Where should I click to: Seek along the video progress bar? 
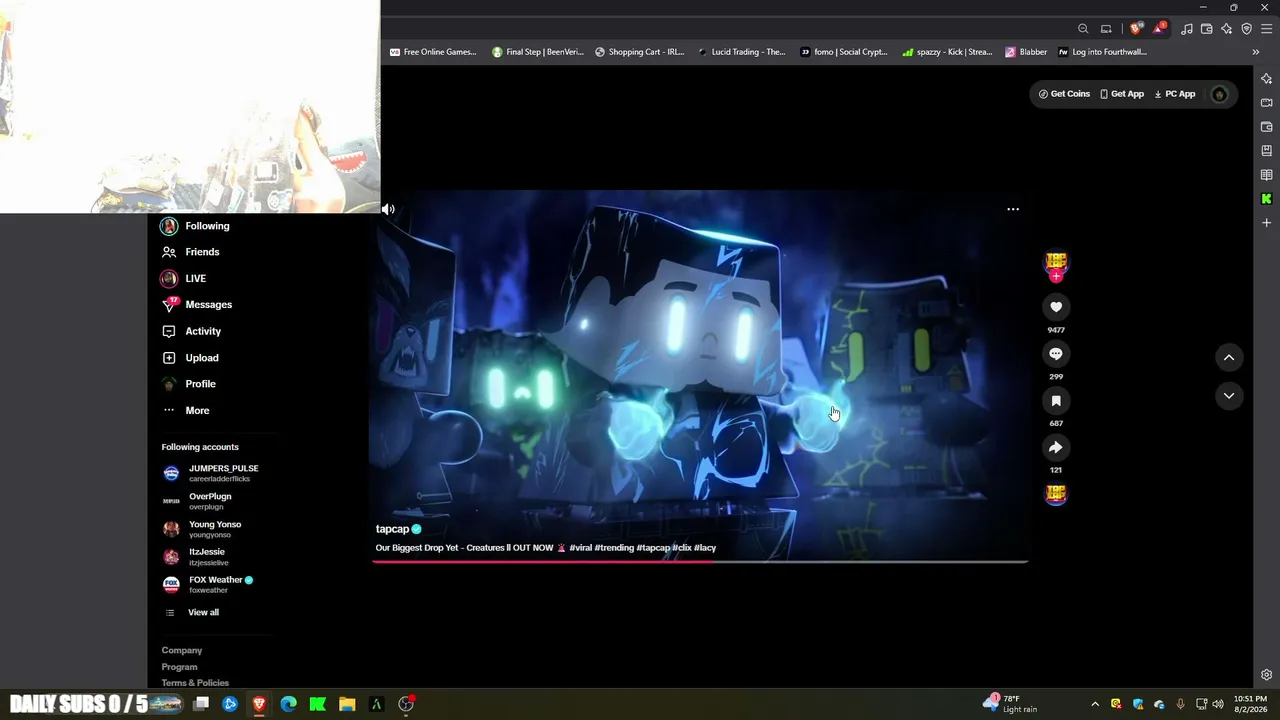(700, 562)
